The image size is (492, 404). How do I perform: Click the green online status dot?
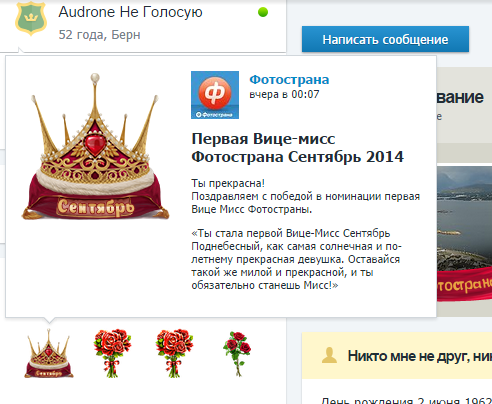tap(263, 12)
